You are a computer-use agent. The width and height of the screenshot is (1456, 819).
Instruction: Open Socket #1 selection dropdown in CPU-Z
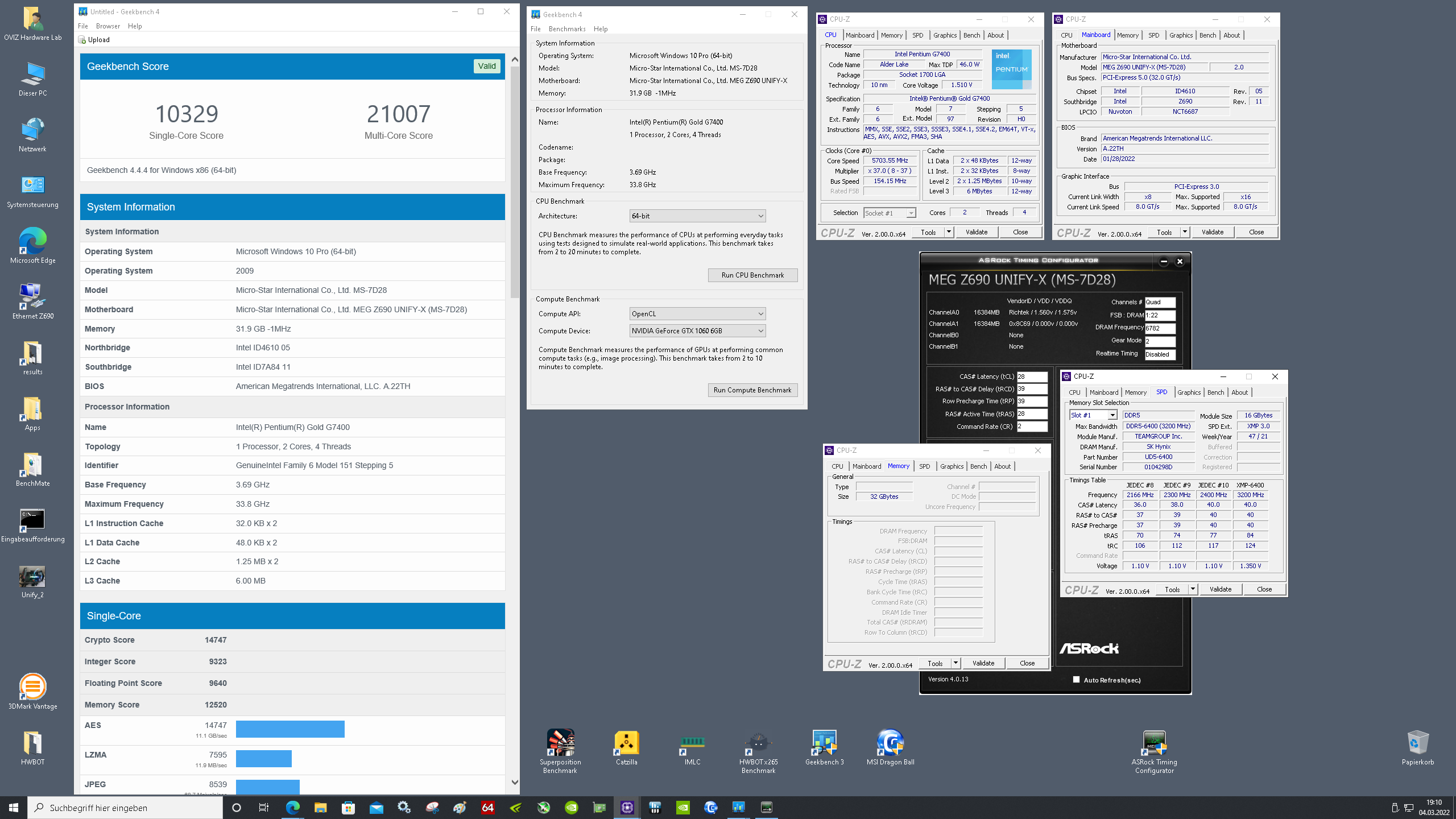[890, 213]
